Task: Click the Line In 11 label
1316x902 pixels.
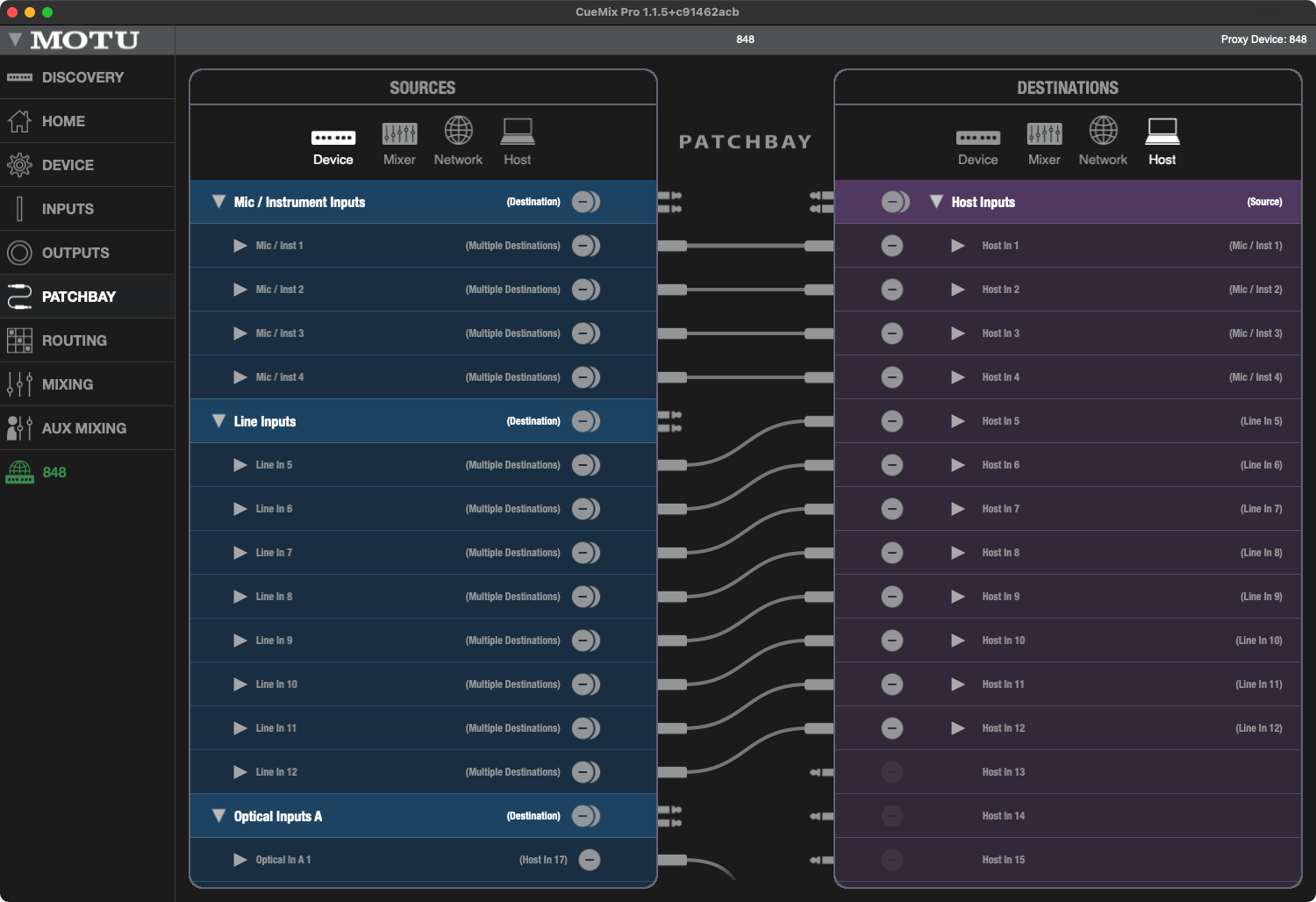Action: (276, 728)
